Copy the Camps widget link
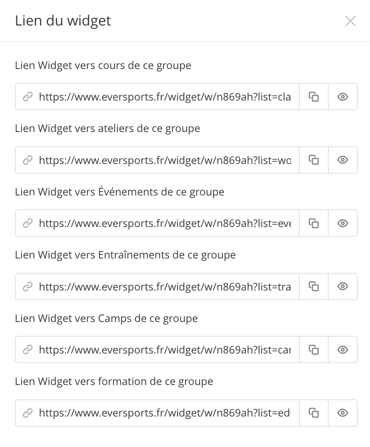 (x=314, y=350)
